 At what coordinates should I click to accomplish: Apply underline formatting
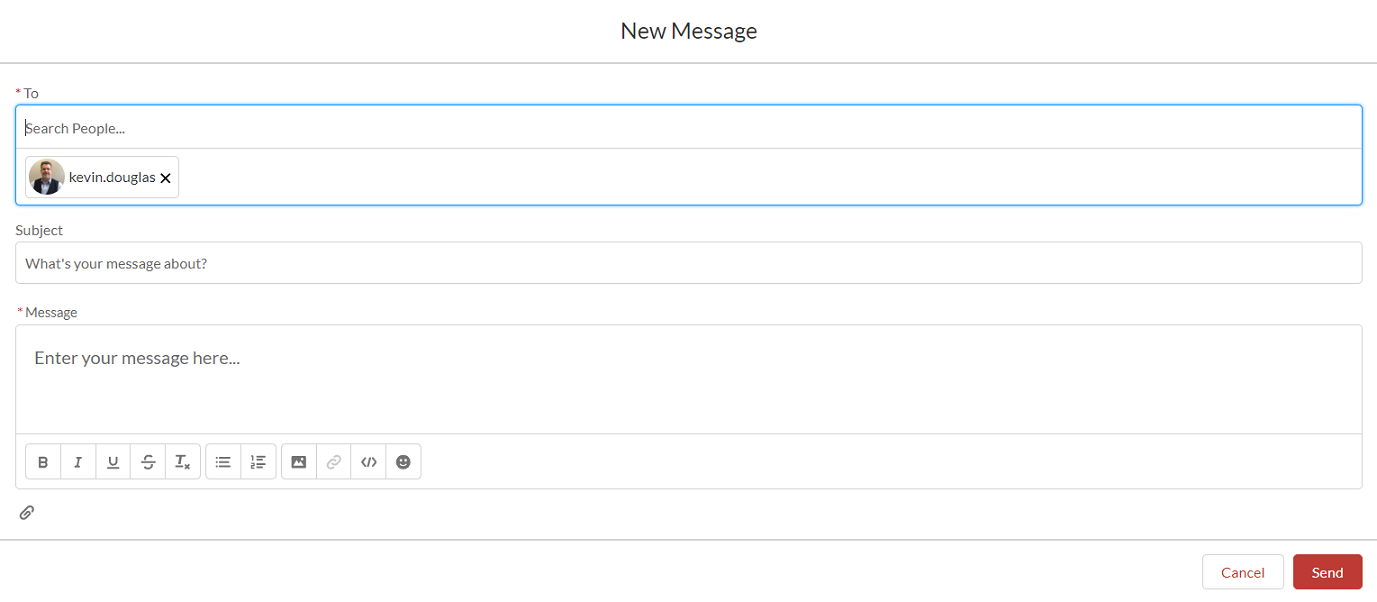(x=113, y=461)
